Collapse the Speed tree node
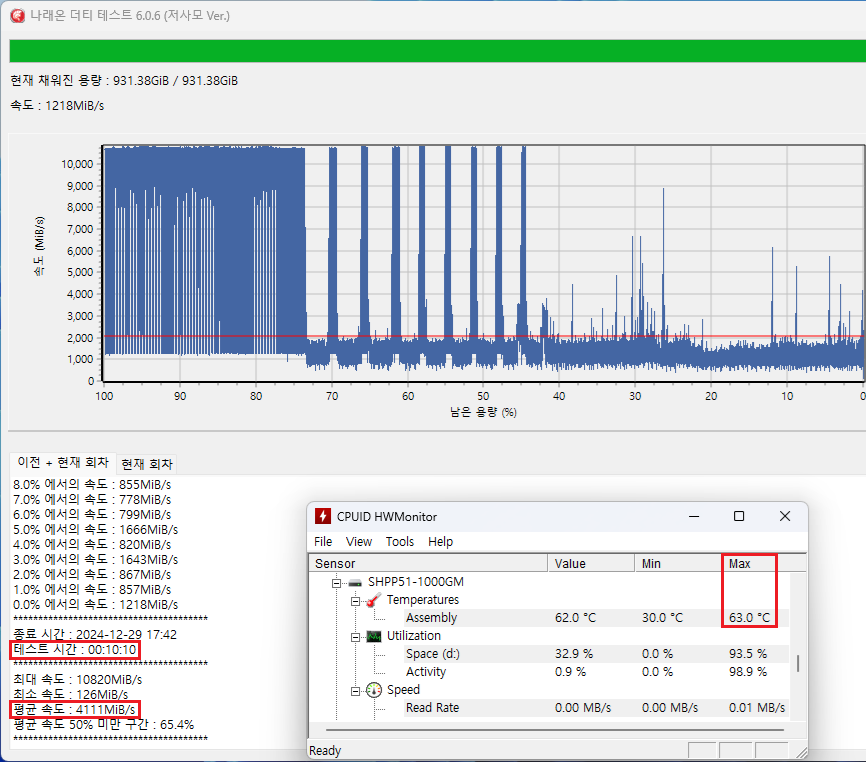Screen dimensions: 866x762 (355, 691)
